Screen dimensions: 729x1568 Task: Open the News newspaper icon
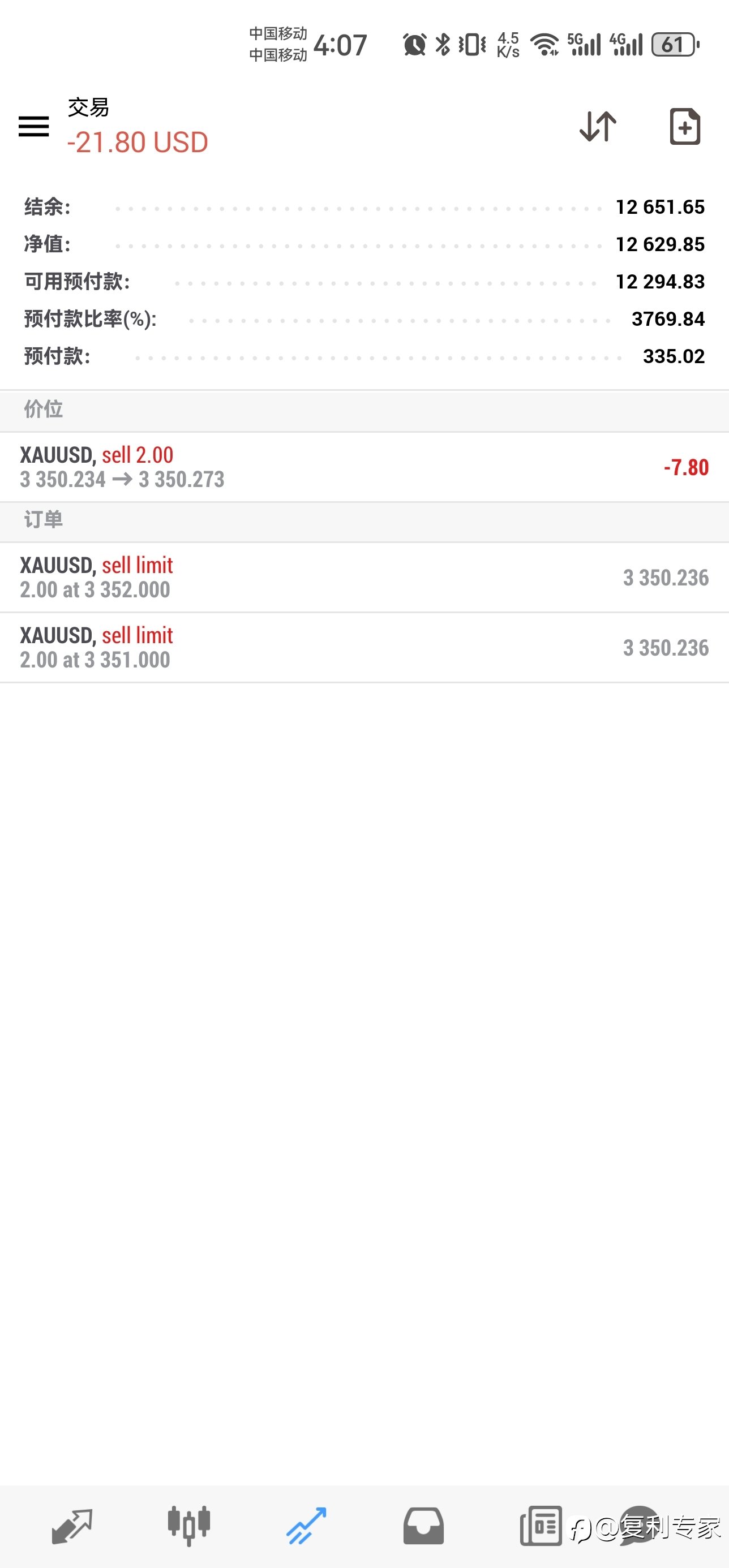point(541,1526)
